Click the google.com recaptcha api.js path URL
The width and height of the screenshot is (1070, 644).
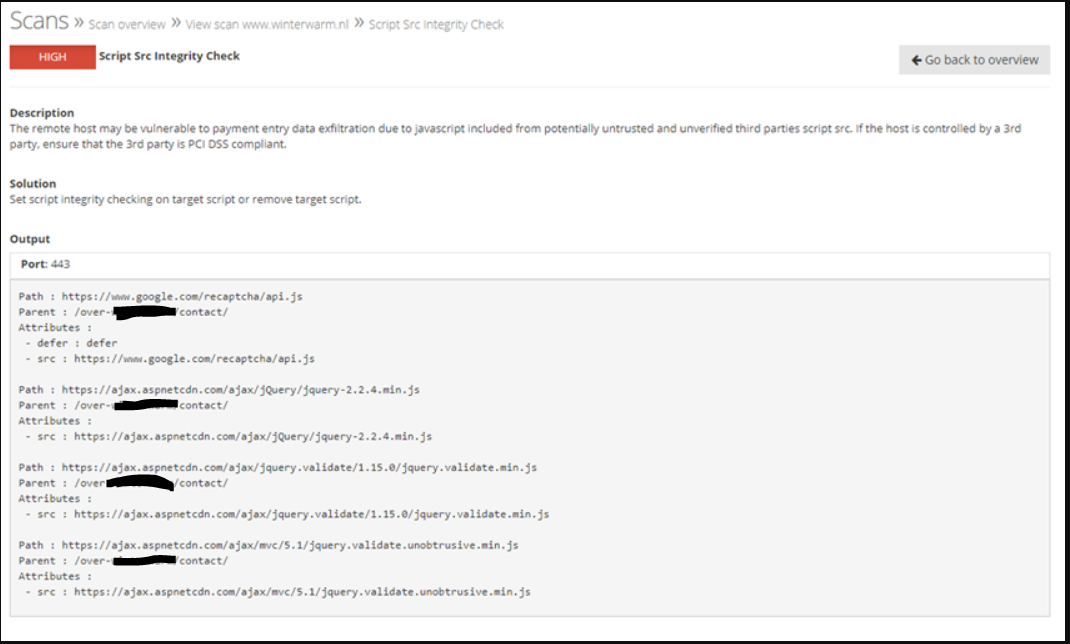(180, 296)
